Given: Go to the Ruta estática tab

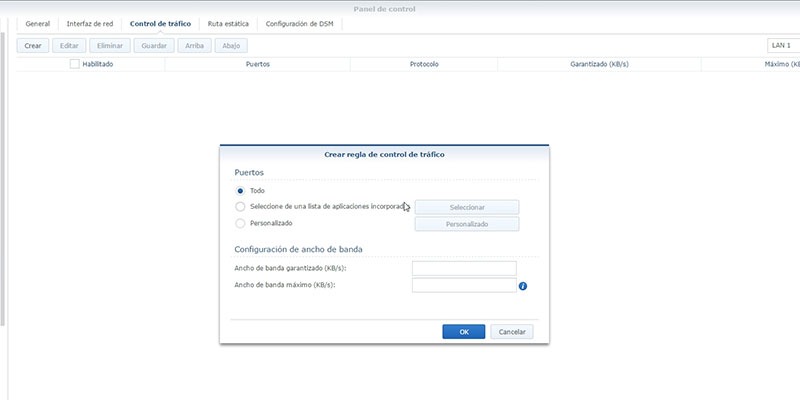Looking at the screenshot, I should click(228, 24).
